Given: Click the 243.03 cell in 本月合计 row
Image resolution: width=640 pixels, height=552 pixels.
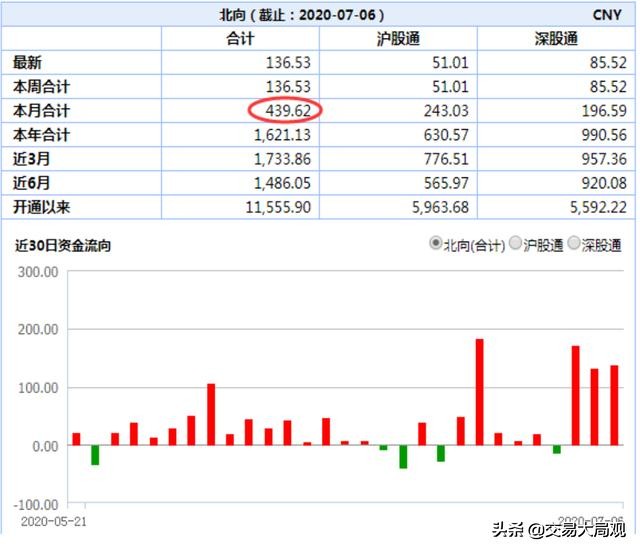Looking at the screenshot, I should click(x=446, y=111).
